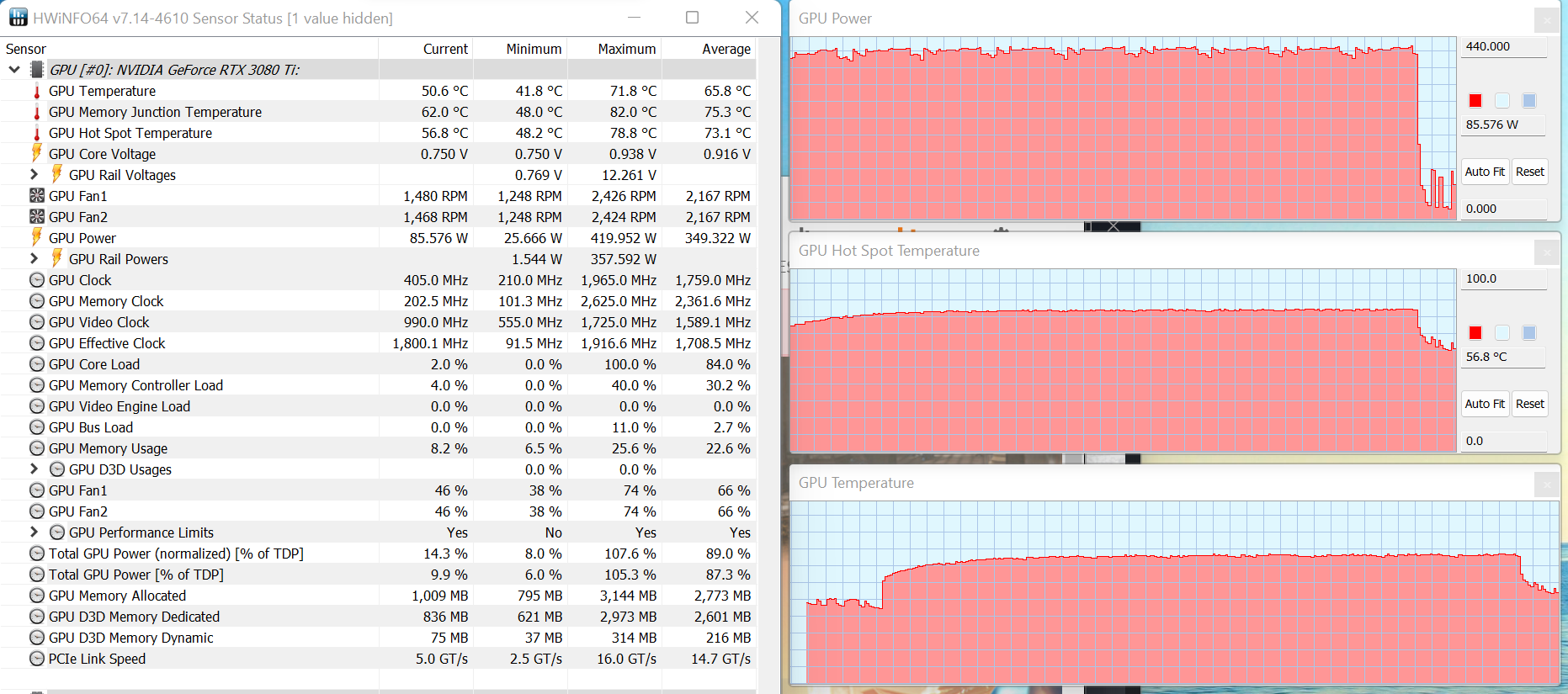Click the gauge icon beside GPU Core Load

click(x=37, y=364)
